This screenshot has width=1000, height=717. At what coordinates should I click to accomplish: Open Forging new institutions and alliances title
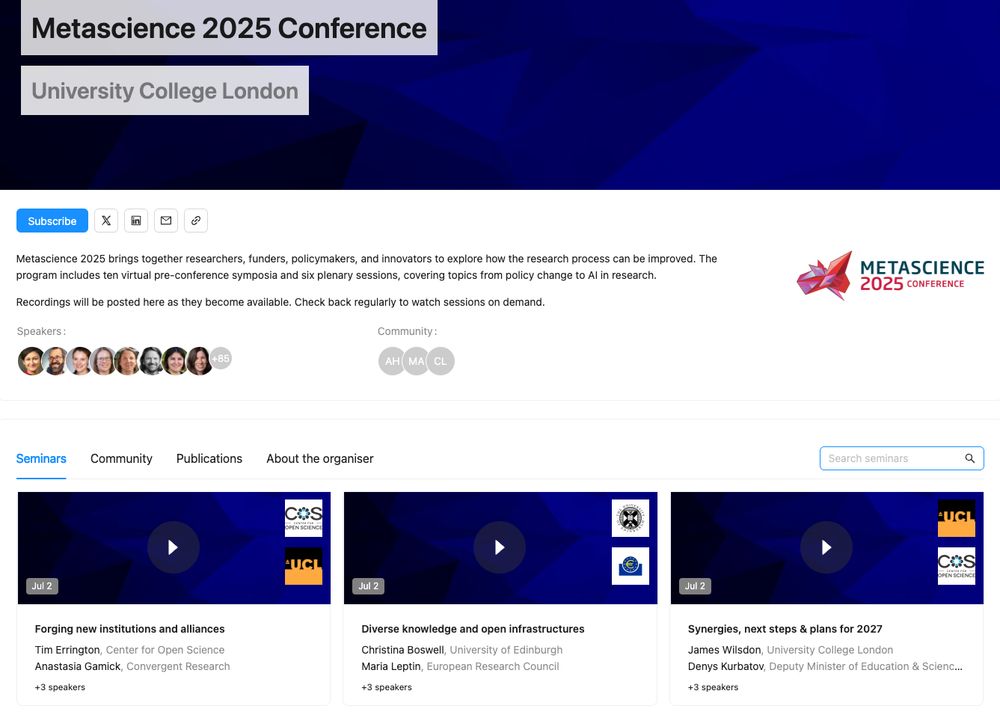pyautogui.click(x=129, y=629)
